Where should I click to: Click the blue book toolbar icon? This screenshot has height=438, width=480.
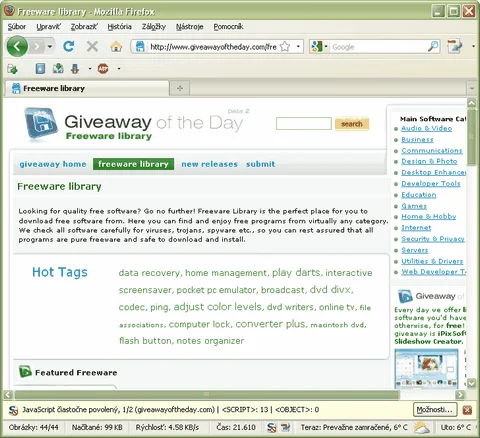40,69
